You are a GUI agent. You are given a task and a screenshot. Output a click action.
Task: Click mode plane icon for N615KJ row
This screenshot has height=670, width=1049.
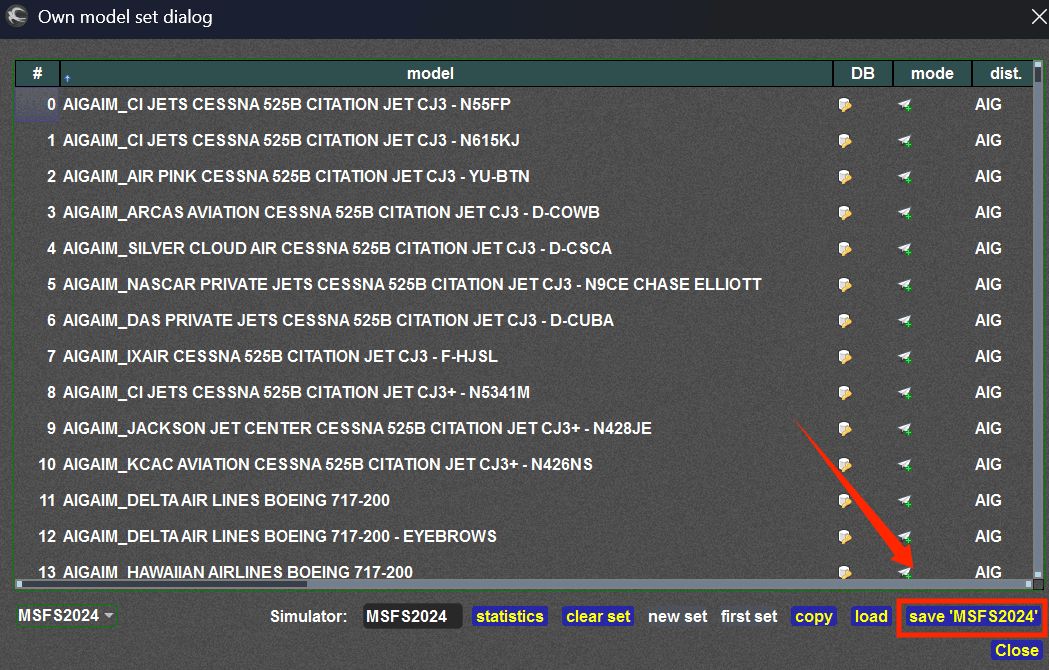pyautogui.click(x=904, y=141)
